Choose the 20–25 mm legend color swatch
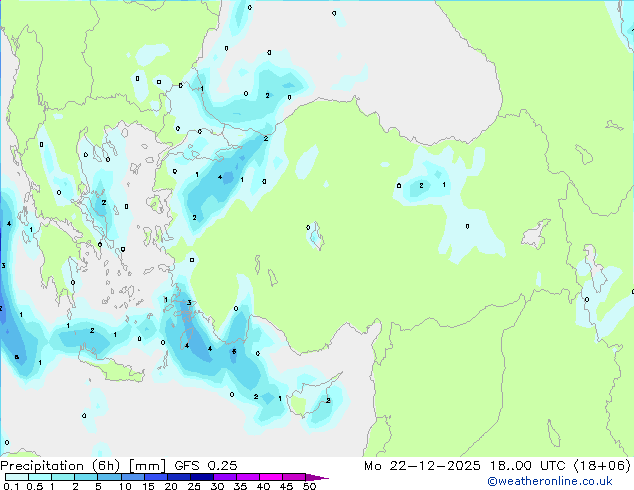The height and width of the screenshot is (490, 634). point(178,477)
